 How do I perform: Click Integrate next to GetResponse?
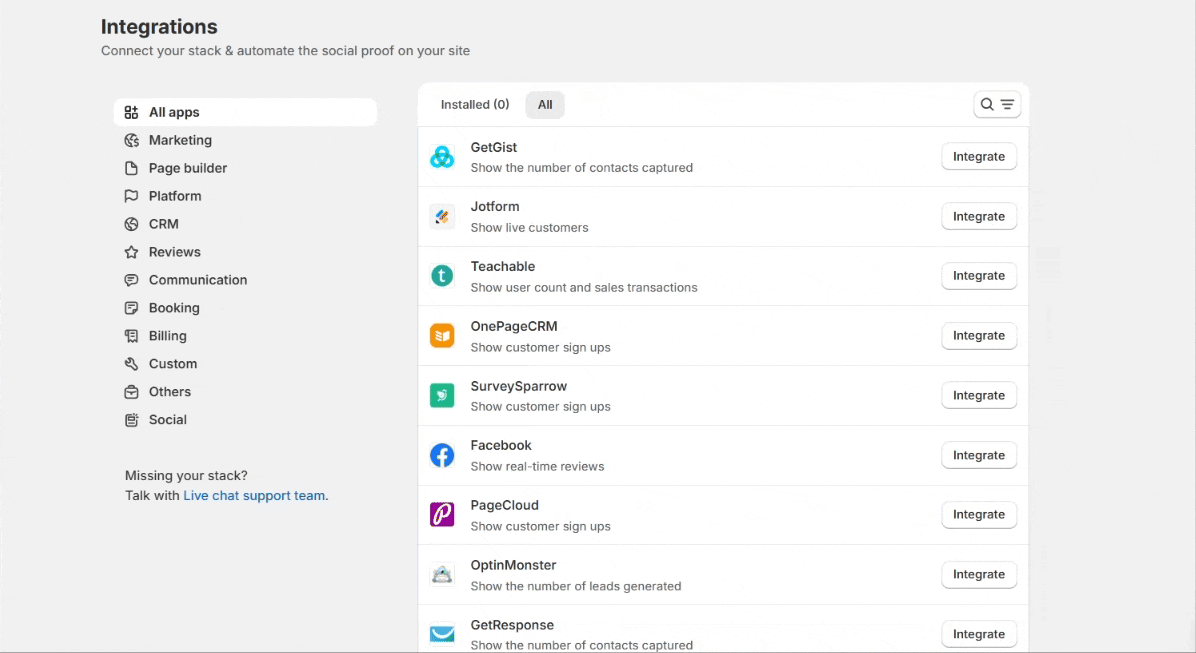(978, 634)
